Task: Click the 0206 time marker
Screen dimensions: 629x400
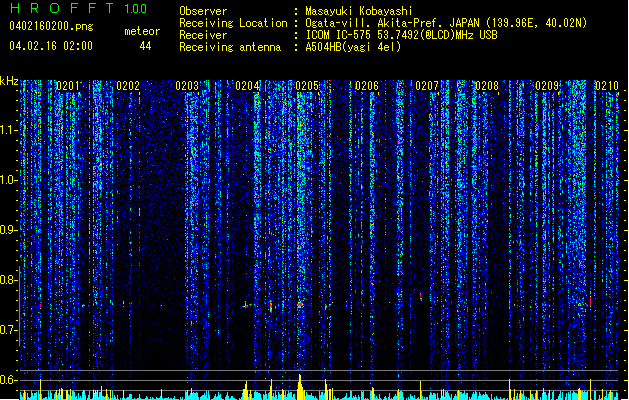Action: point(367,86)
